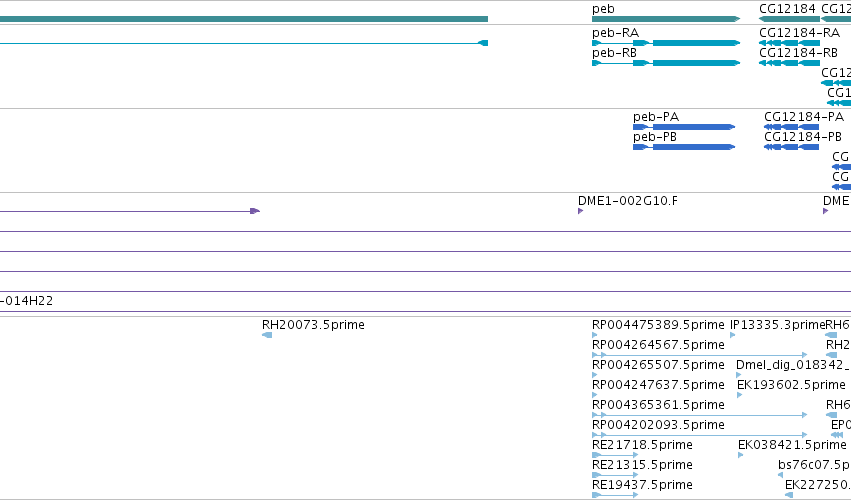Click the bs76c07 EST label

point(814,465)
